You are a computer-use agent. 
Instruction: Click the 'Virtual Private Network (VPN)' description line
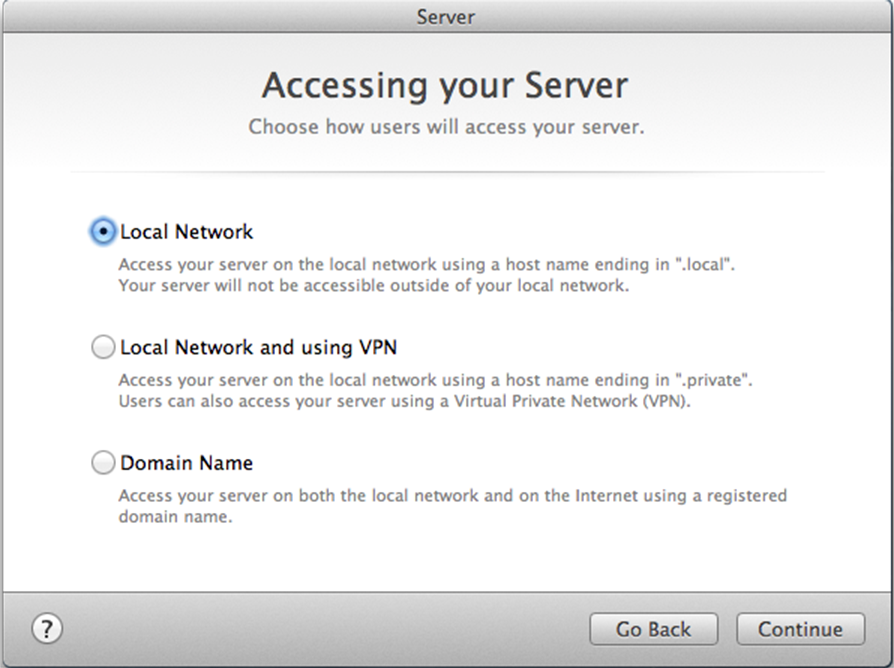404,401
